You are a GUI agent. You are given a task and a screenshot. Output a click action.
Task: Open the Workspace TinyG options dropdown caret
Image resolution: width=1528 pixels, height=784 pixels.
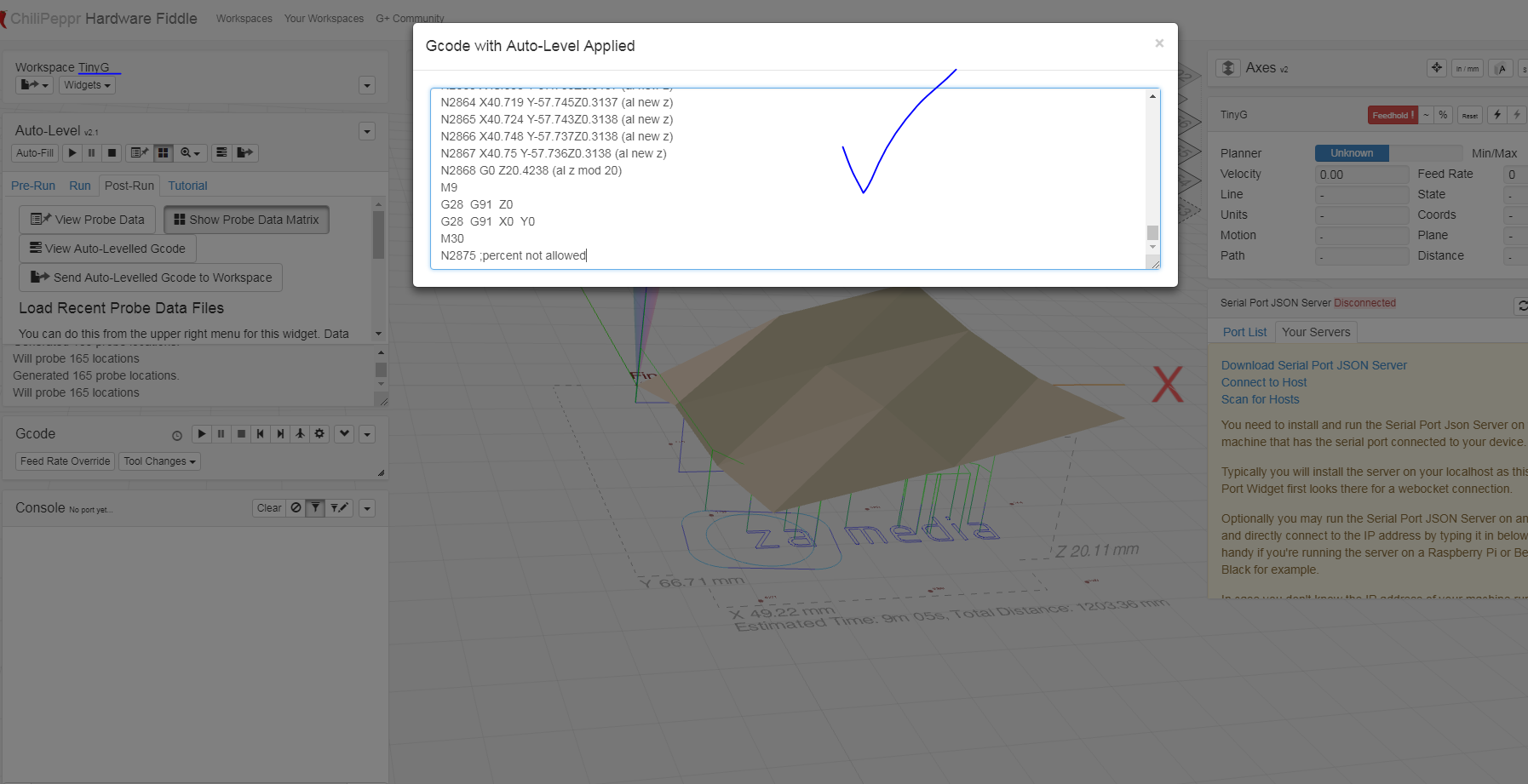pyautogui.click(x=367, y=85)
